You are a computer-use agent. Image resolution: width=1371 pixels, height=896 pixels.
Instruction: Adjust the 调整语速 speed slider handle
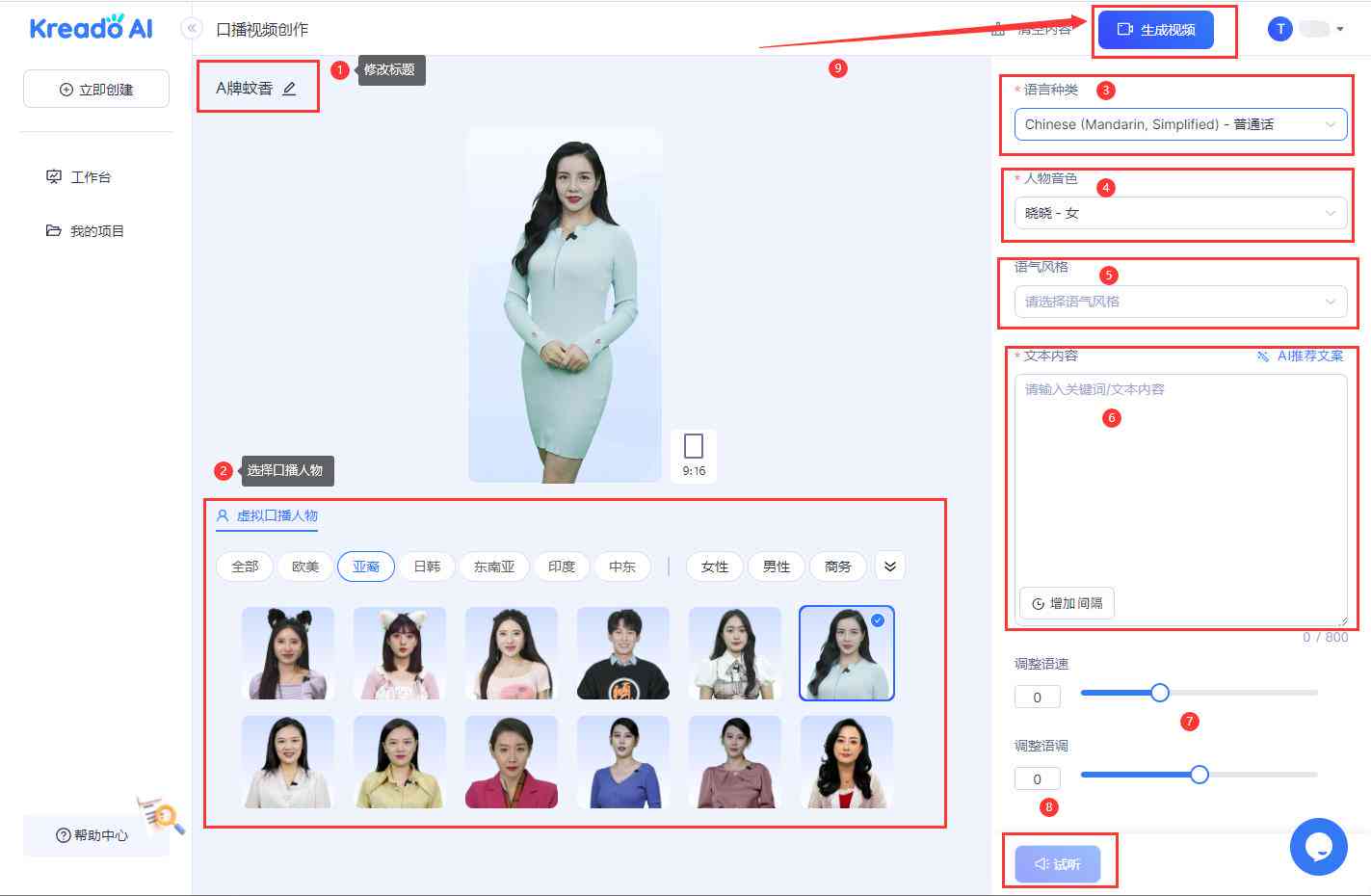[1160, 693]
